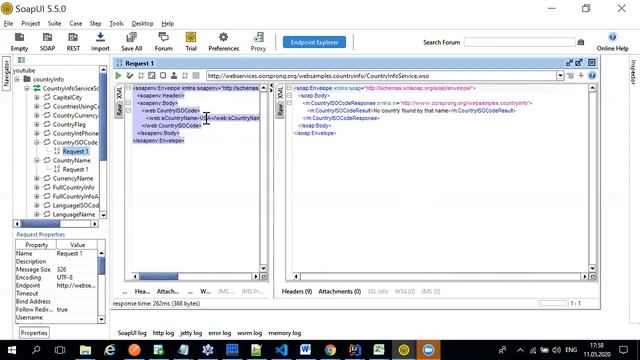Expand the CurrencyName operation

coord(37,178)
